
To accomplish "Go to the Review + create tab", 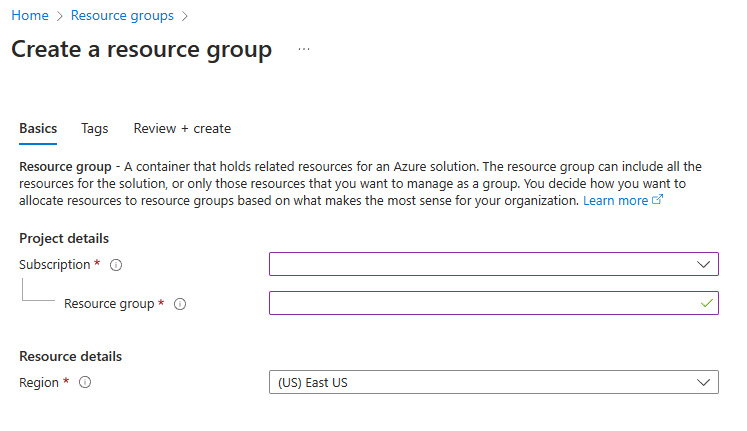I will coord(182,129).
